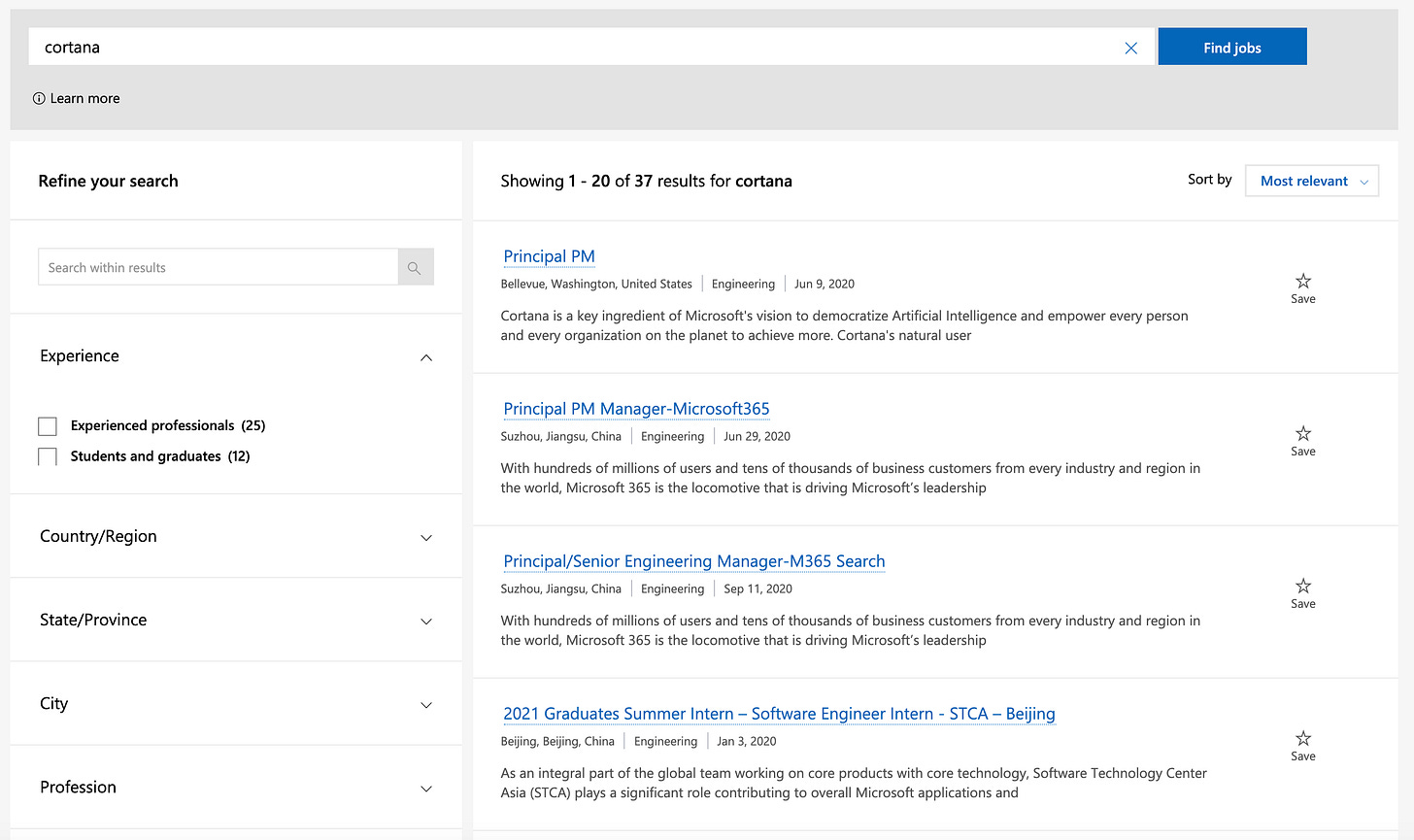Focus the Search within results field
Screen dimensions: 1414x840
[x=218, y=267]
